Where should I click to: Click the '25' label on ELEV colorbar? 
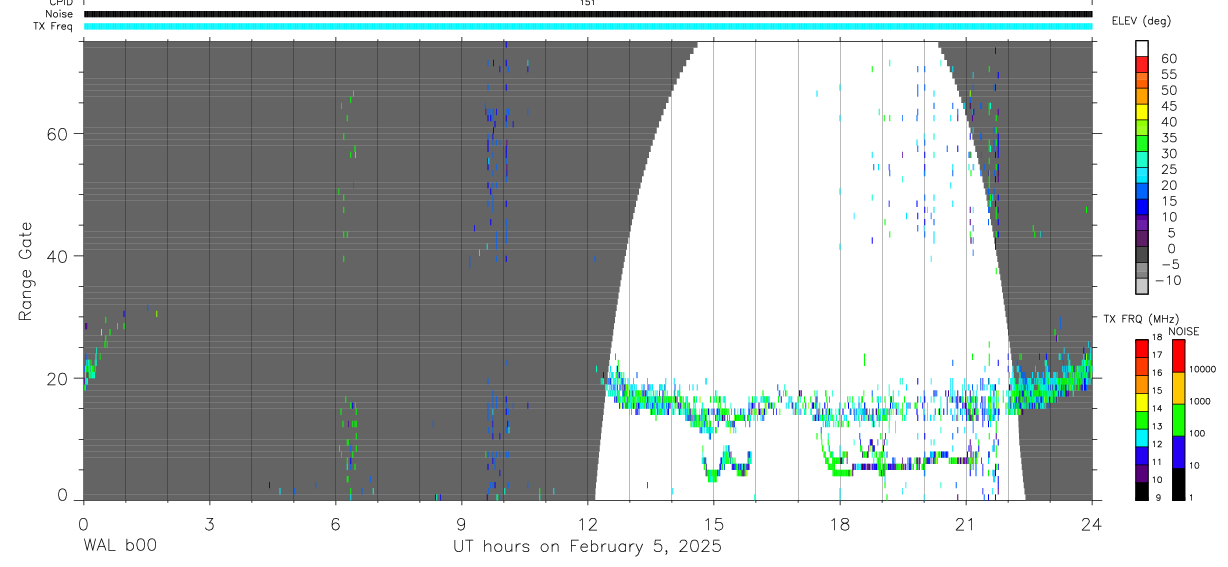1169,170
